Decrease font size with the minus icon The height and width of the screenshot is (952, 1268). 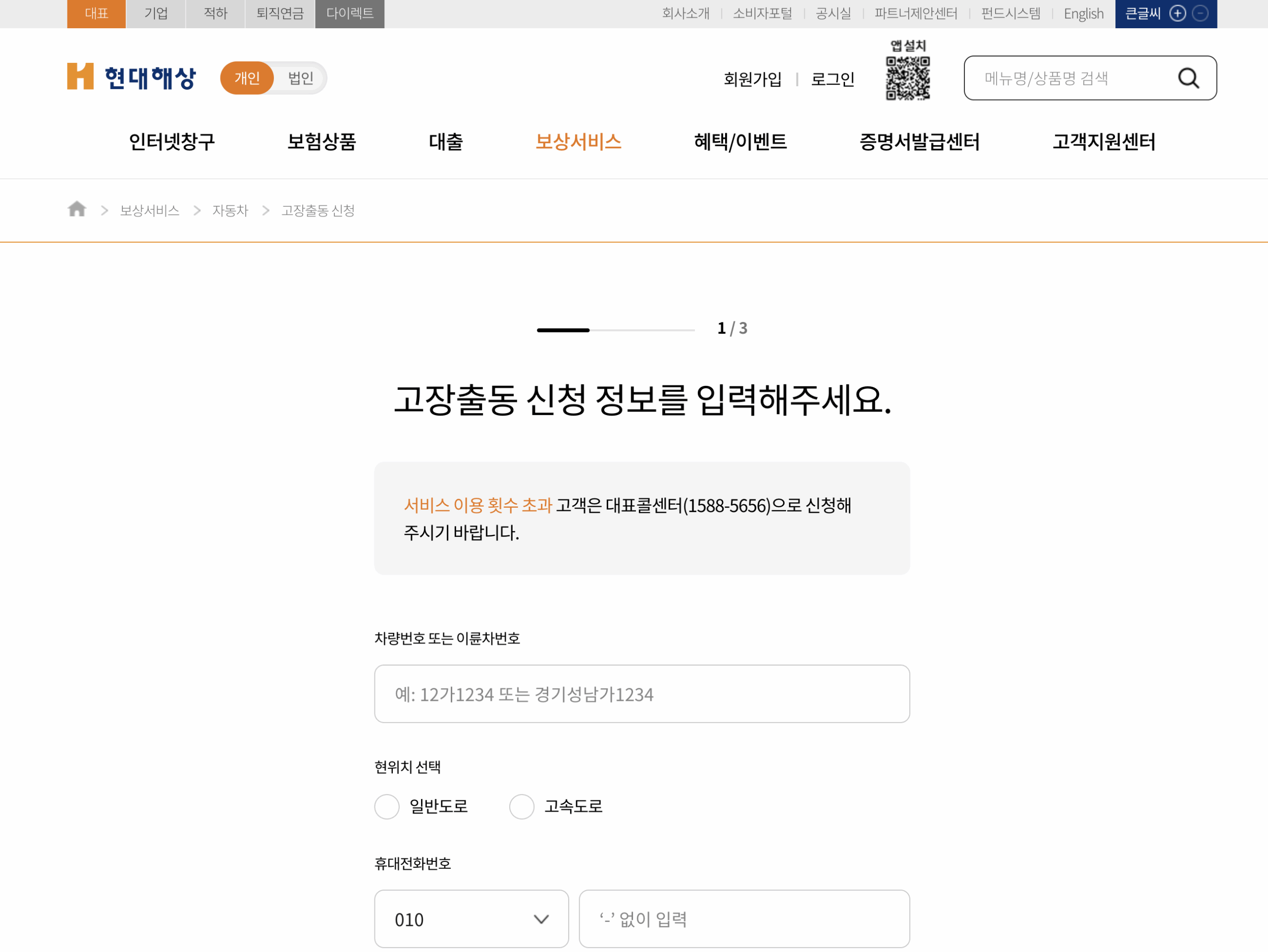click(x=1201, y=12)
